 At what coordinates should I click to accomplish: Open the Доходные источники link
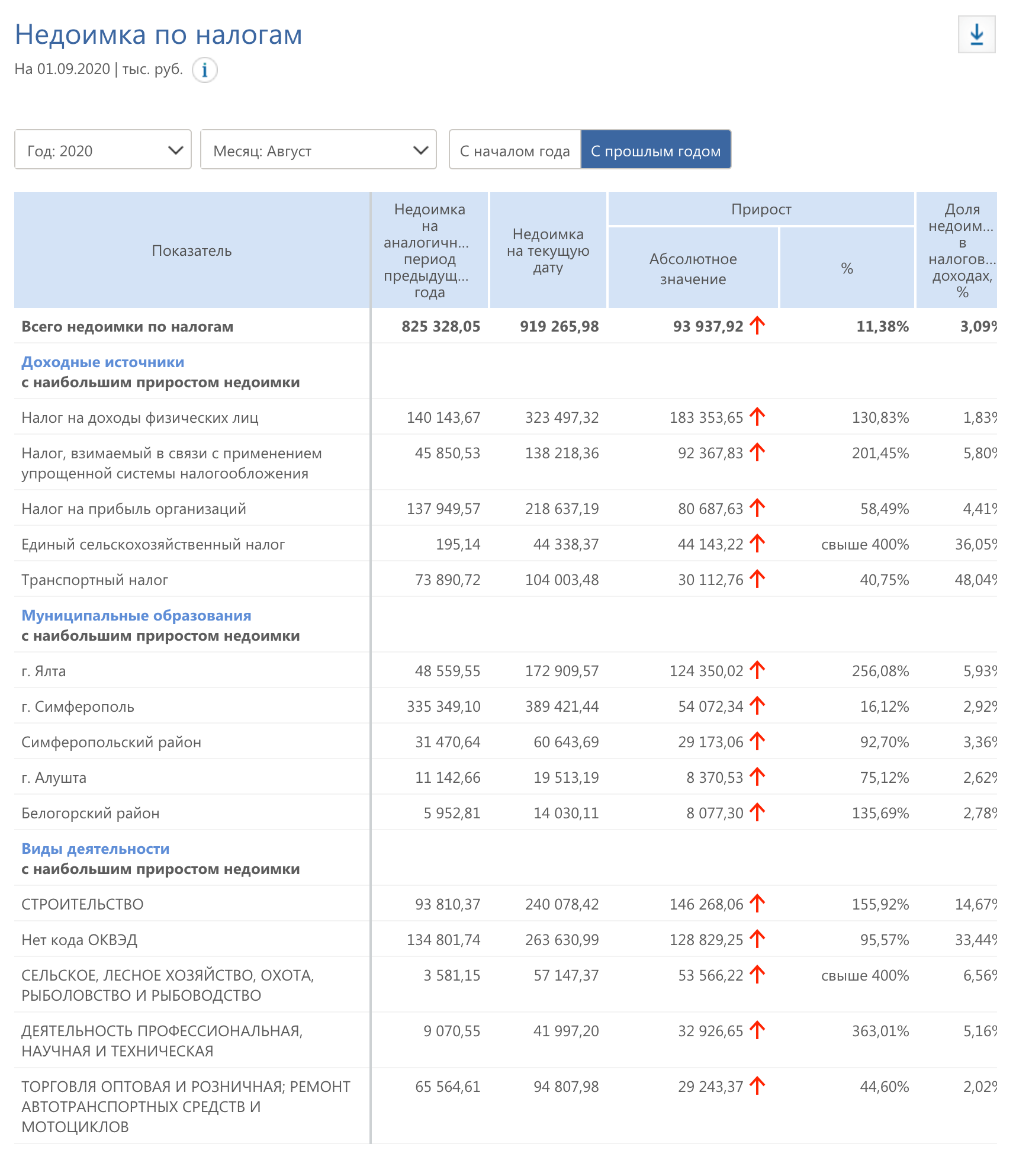click(x=102, y=362)
